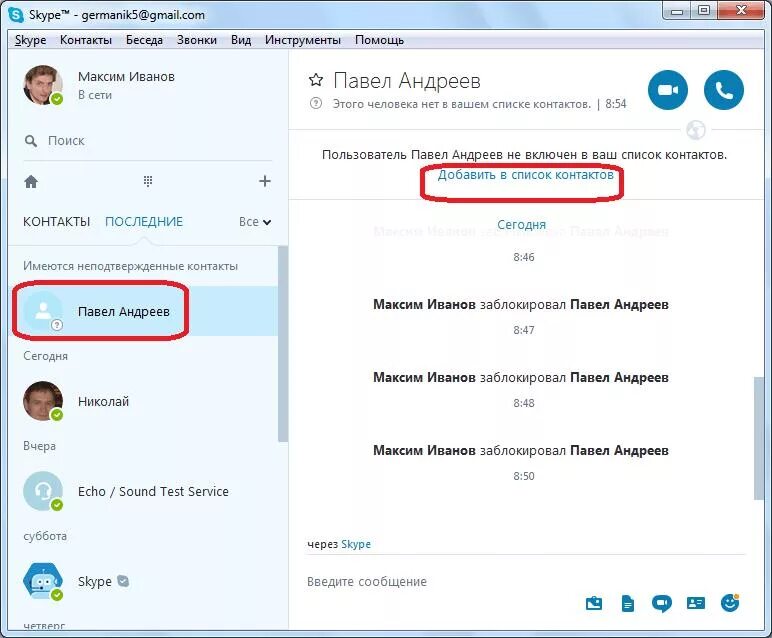Click the В сети status under Максим Иванов
772x638 pixels.
click(x=95, y=95)
